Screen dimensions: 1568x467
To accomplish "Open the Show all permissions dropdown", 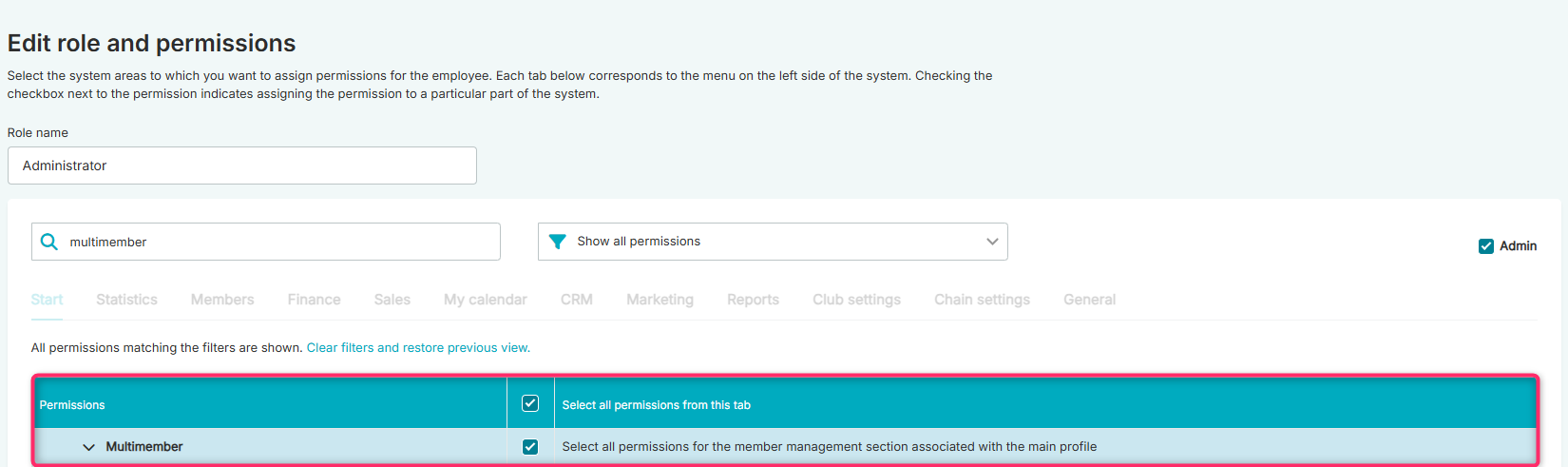I will [773, 242].
